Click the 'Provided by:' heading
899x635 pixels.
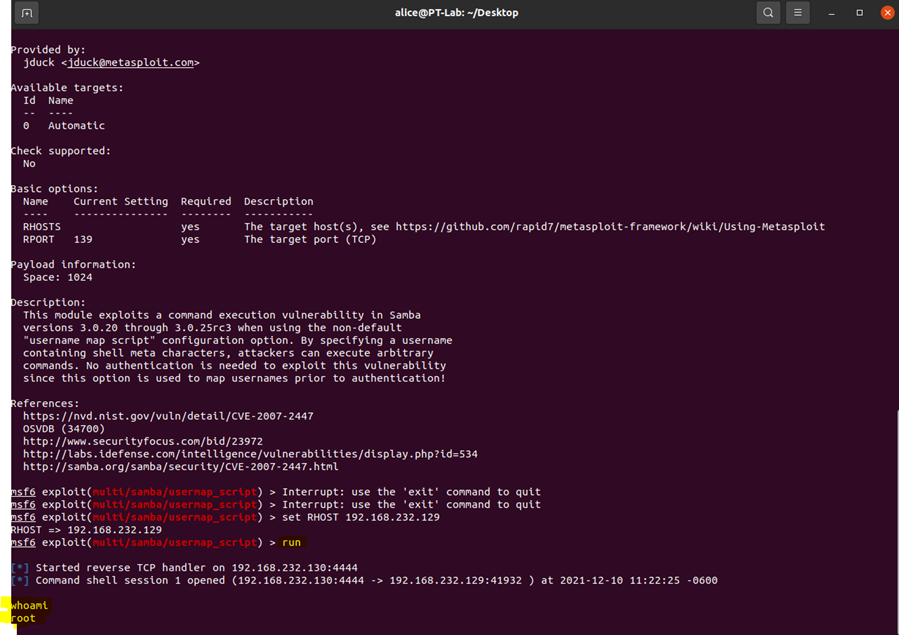48,50
